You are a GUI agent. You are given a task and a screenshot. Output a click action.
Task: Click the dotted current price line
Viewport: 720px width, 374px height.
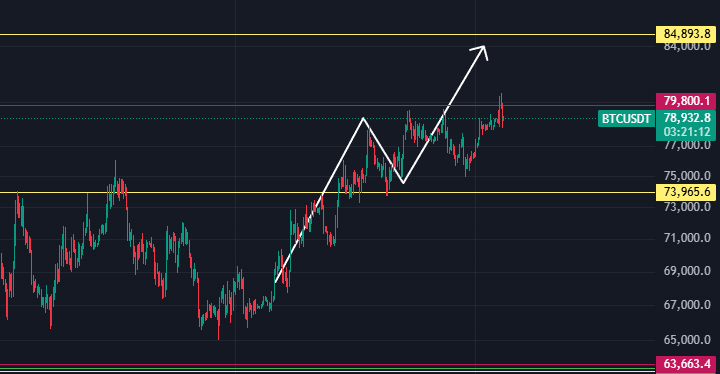298,119
